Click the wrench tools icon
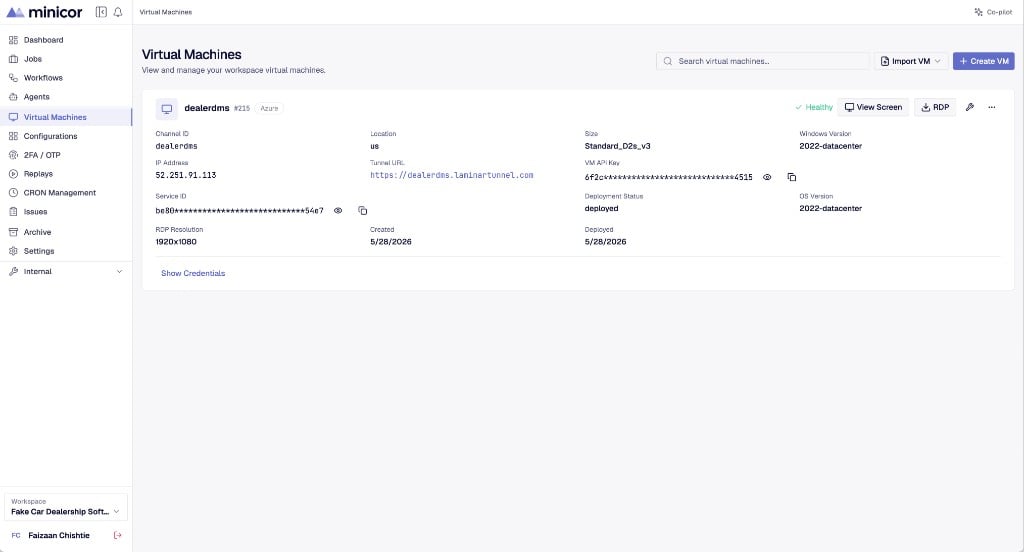Screen dimensions: 1024x552 point(970,107)
